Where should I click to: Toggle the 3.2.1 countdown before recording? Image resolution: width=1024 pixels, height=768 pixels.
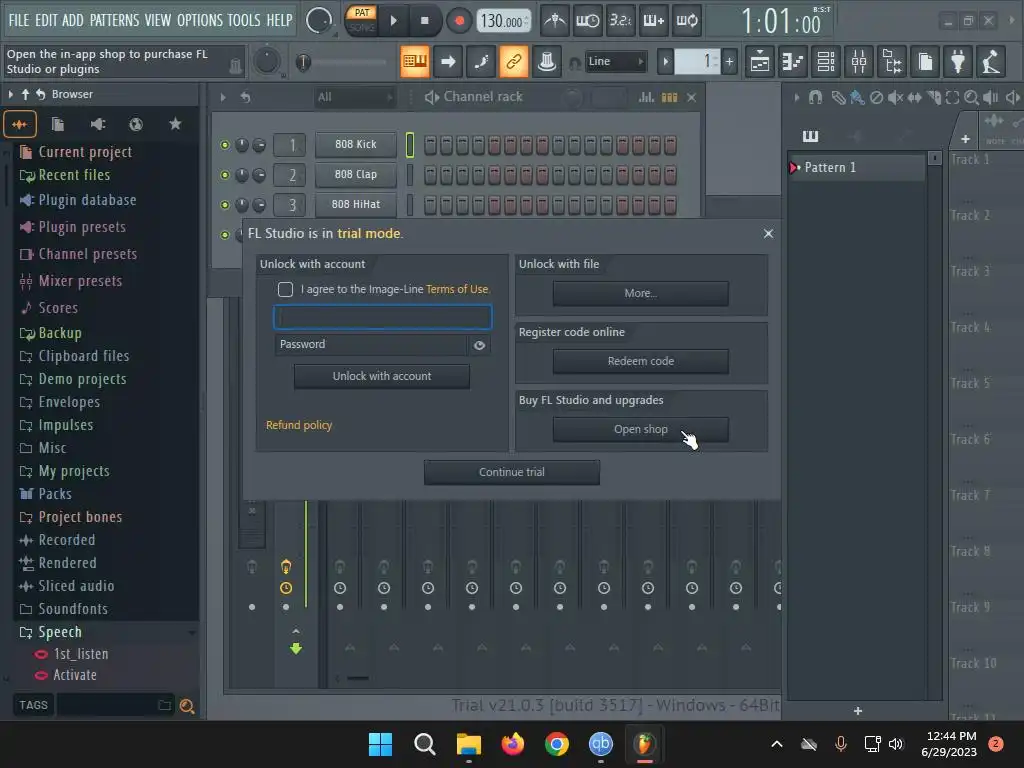click(620, 21)
